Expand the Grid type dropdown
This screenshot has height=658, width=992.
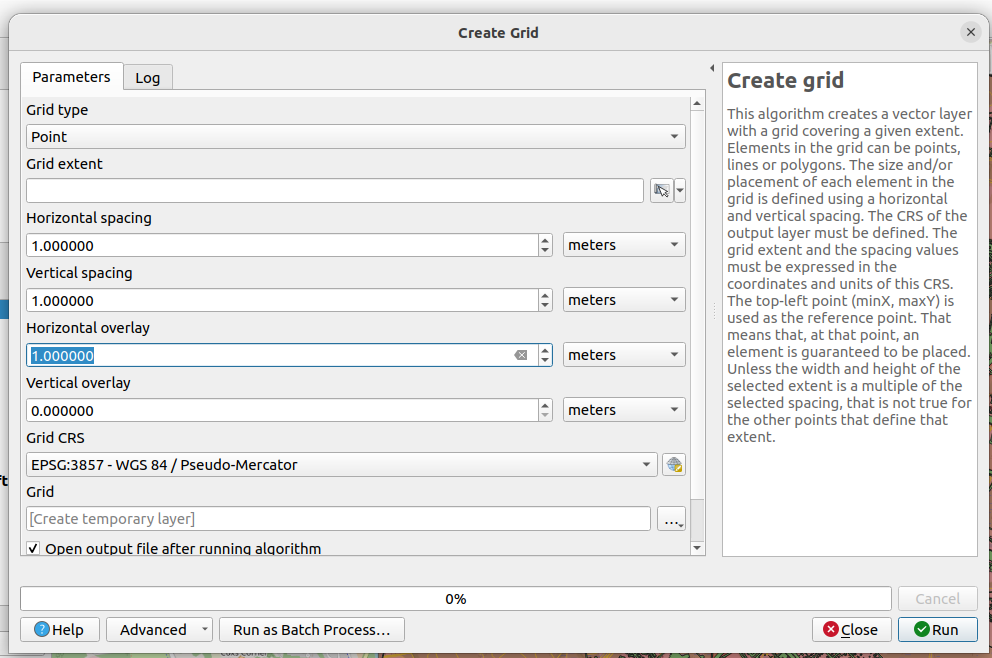(x=355, y=137)
